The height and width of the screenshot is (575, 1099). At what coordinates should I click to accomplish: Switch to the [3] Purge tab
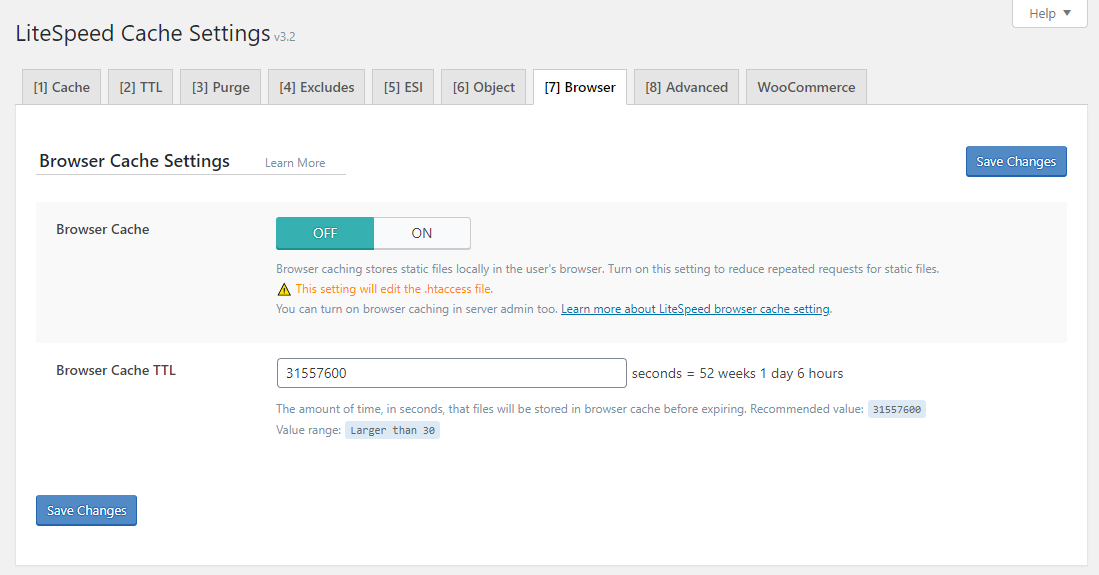click(x=221, y=88)
